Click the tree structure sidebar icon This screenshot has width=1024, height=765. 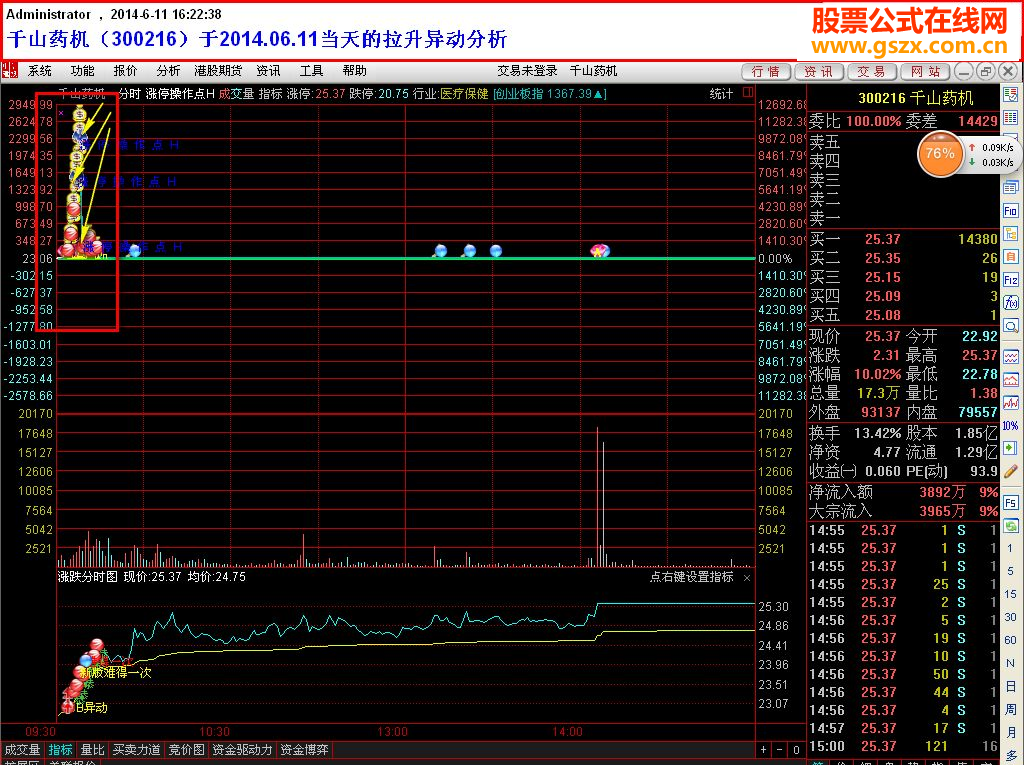[x=1010, y=233]
